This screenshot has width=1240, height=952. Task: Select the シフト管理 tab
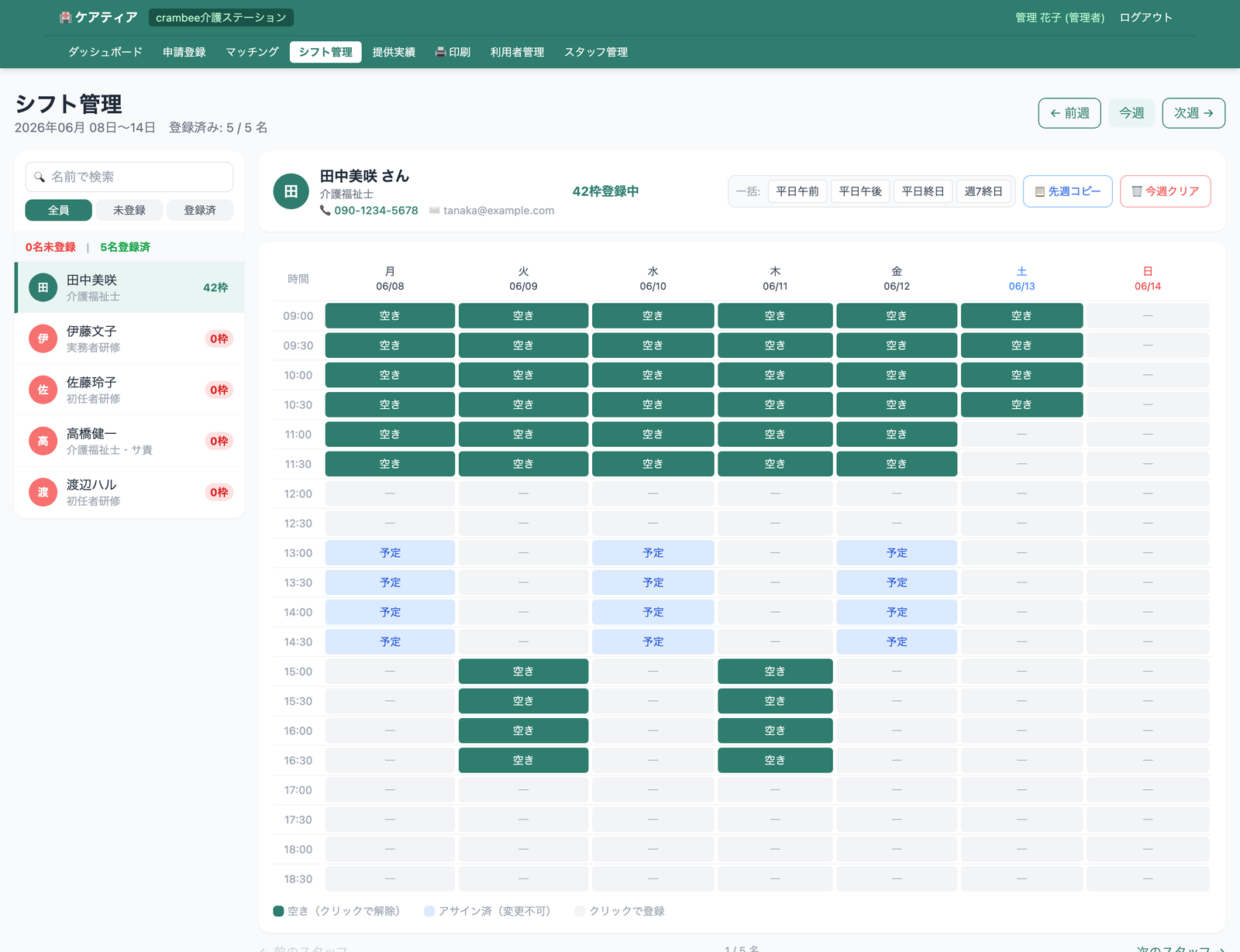[325, 52]
